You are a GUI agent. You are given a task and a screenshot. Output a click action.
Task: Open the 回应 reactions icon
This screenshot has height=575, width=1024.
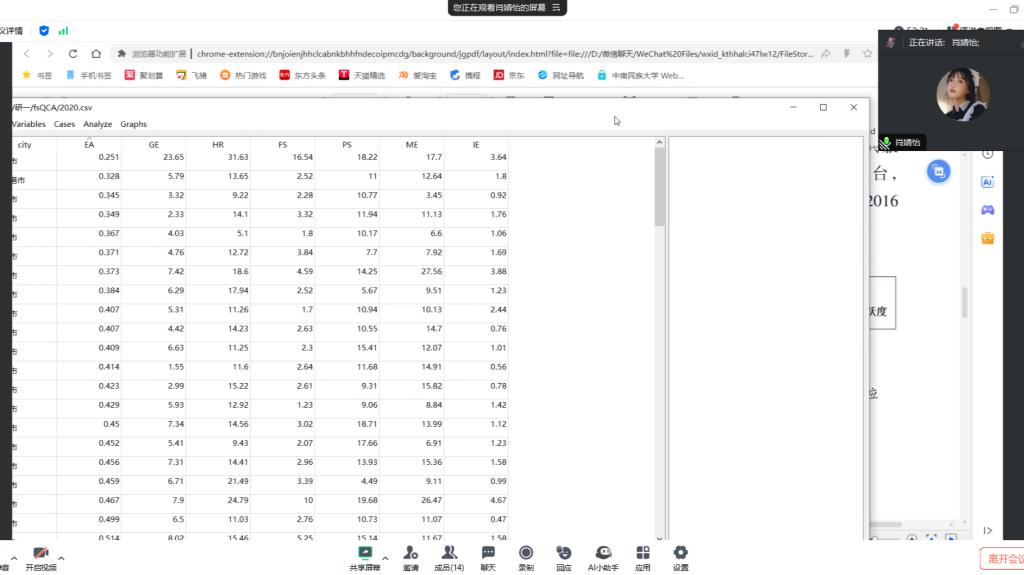pos(564,559)
